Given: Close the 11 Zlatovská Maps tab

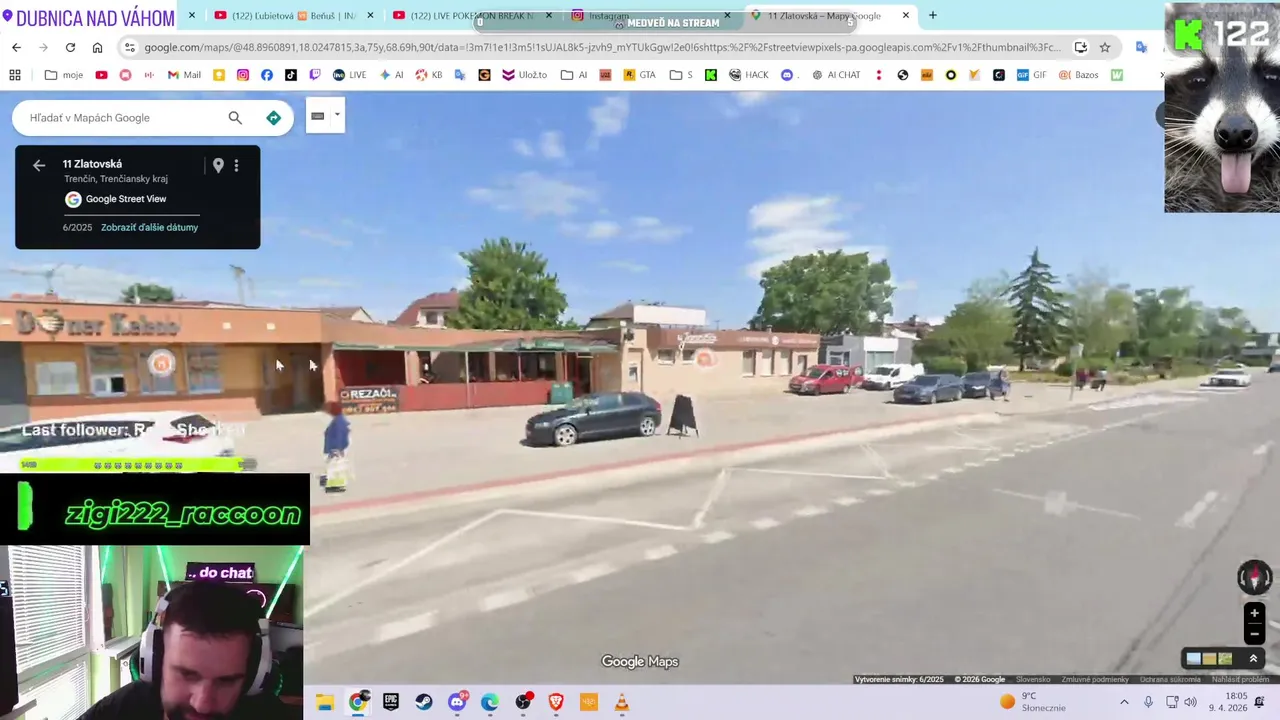Looking at the screenshot, I should point(906,16).
